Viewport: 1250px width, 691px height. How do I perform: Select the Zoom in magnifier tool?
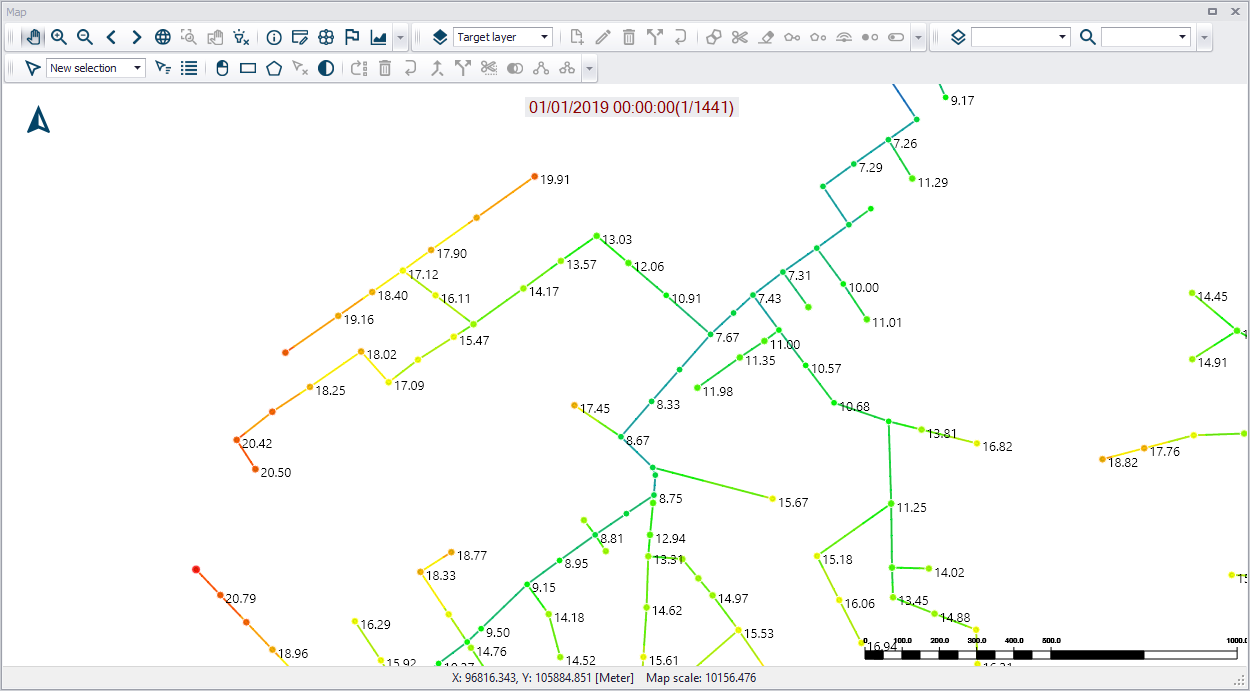[x=59, y=37]
